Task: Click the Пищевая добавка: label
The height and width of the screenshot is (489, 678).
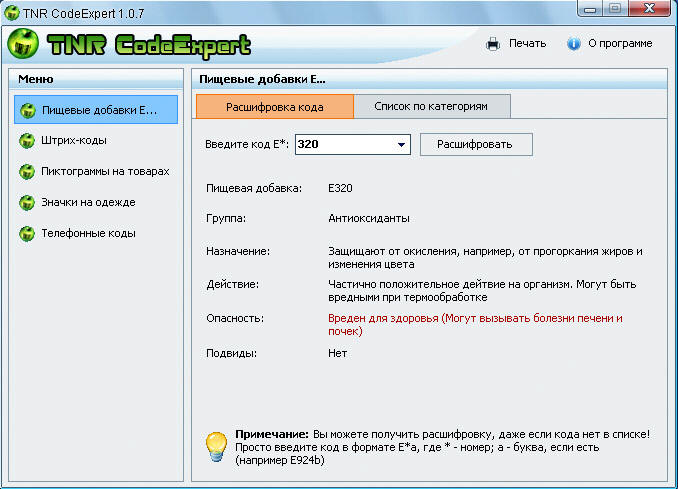Action: (254, 189)
